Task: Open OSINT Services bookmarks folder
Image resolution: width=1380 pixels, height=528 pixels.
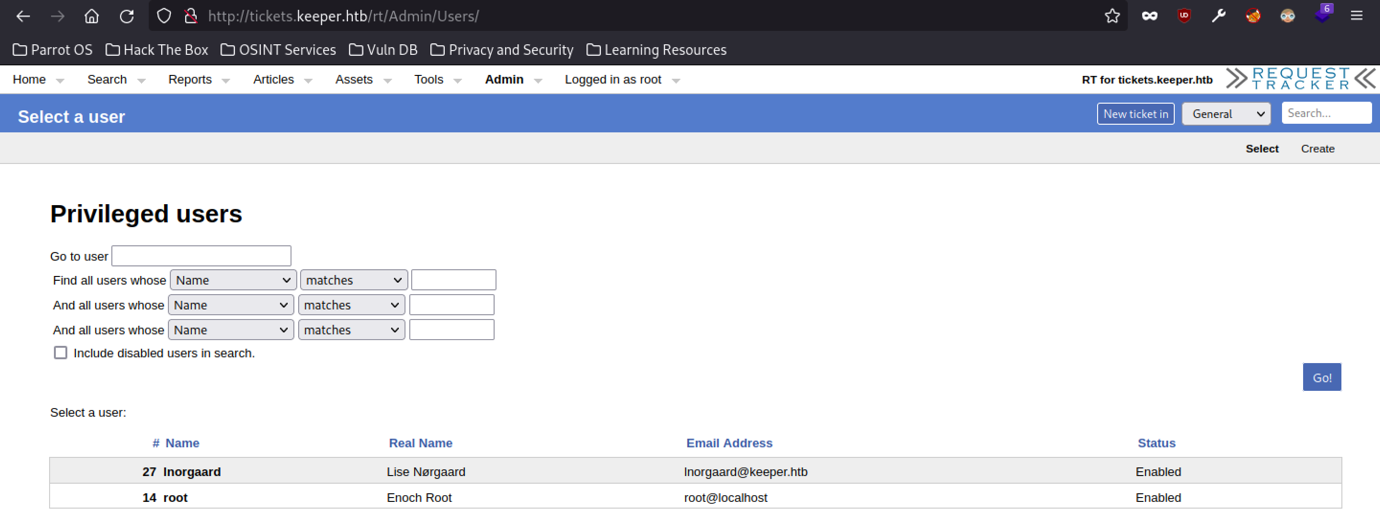Action: coord(278,49)
